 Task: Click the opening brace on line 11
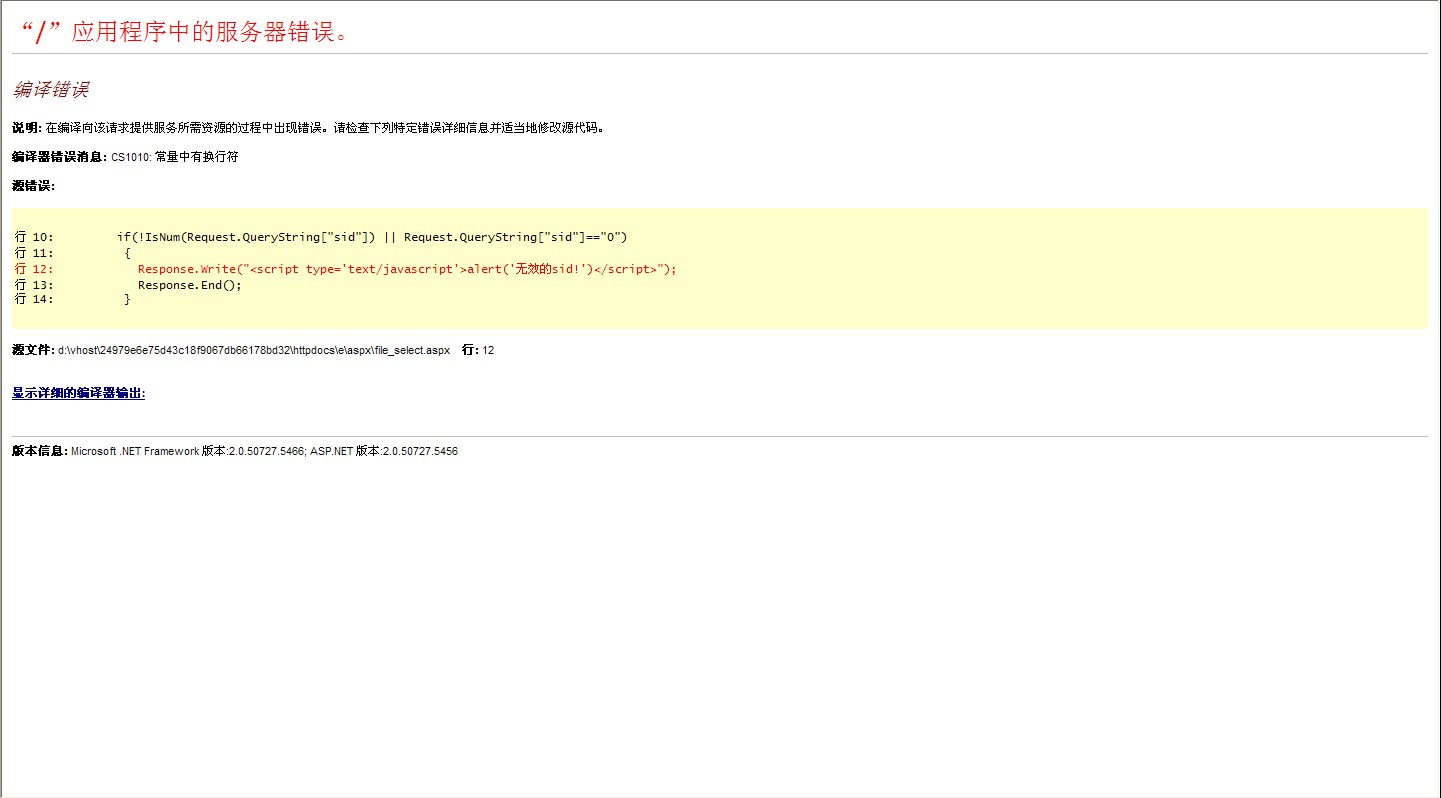pyautogui.click(x=127, y=253)
